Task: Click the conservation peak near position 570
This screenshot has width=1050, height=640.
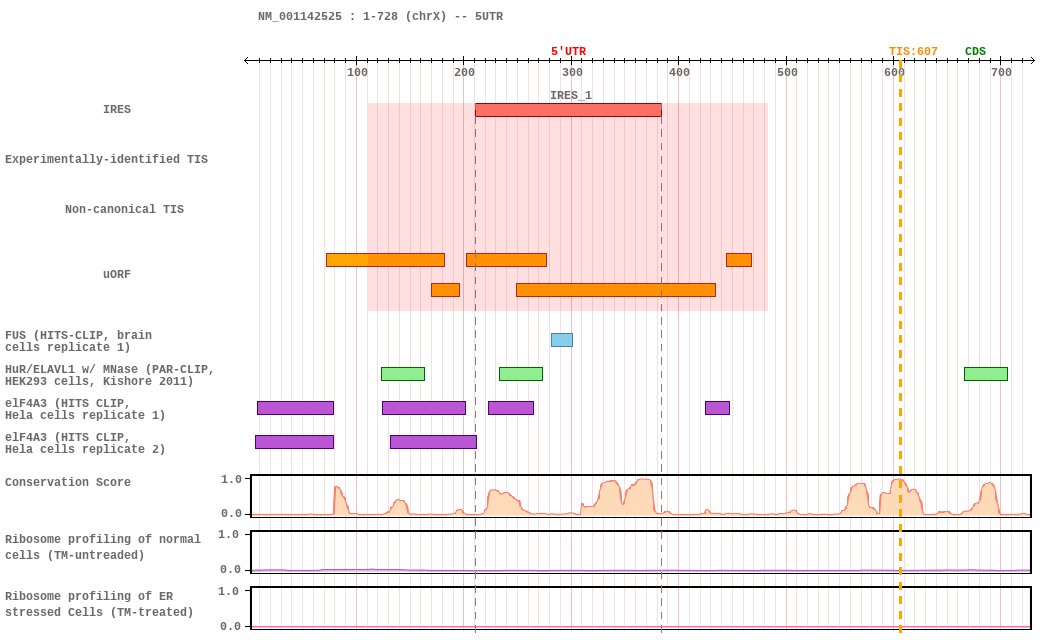Action: [858, 499]
